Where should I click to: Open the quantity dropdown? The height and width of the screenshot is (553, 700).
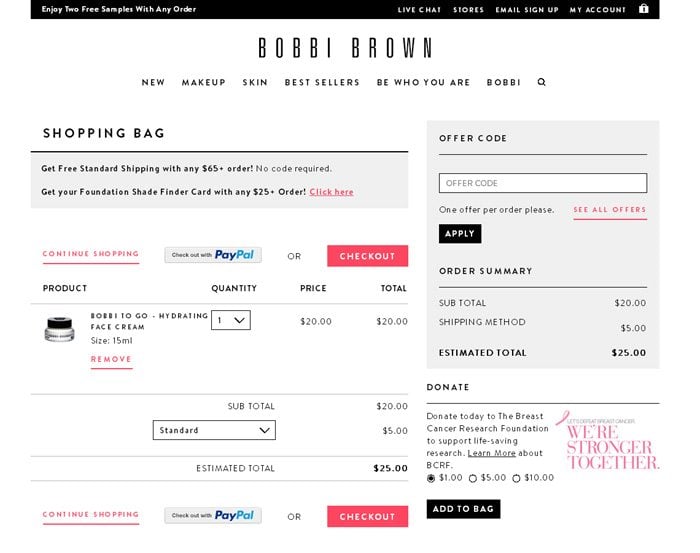pos(230,320)
